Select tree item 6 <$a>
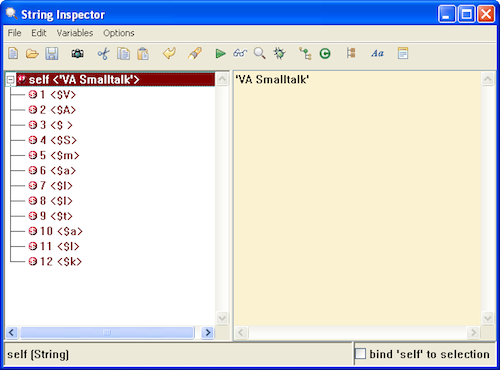This screenshot has height=370, width=500. coord(52,171)
